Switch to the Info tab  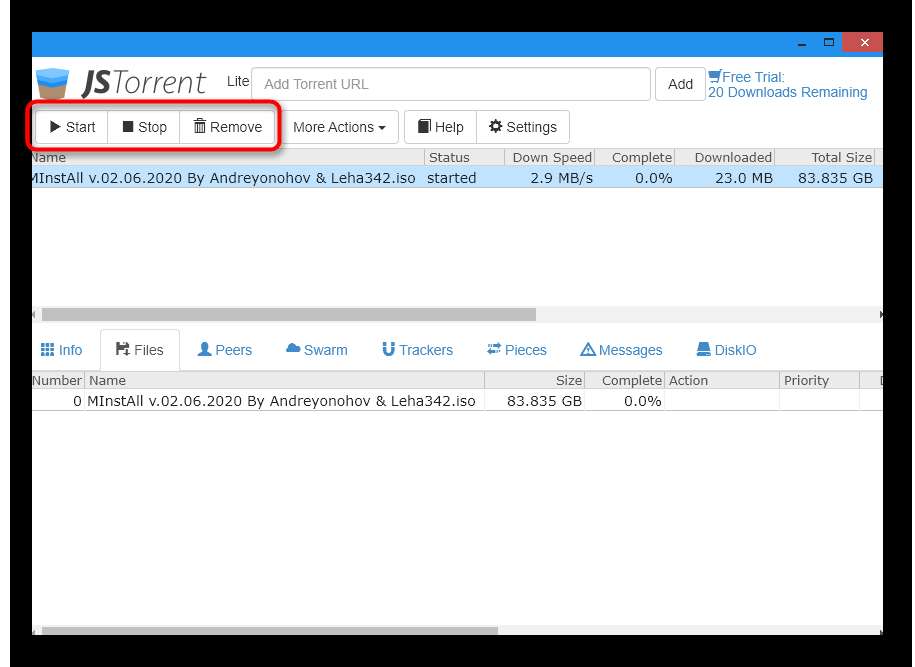61,350
